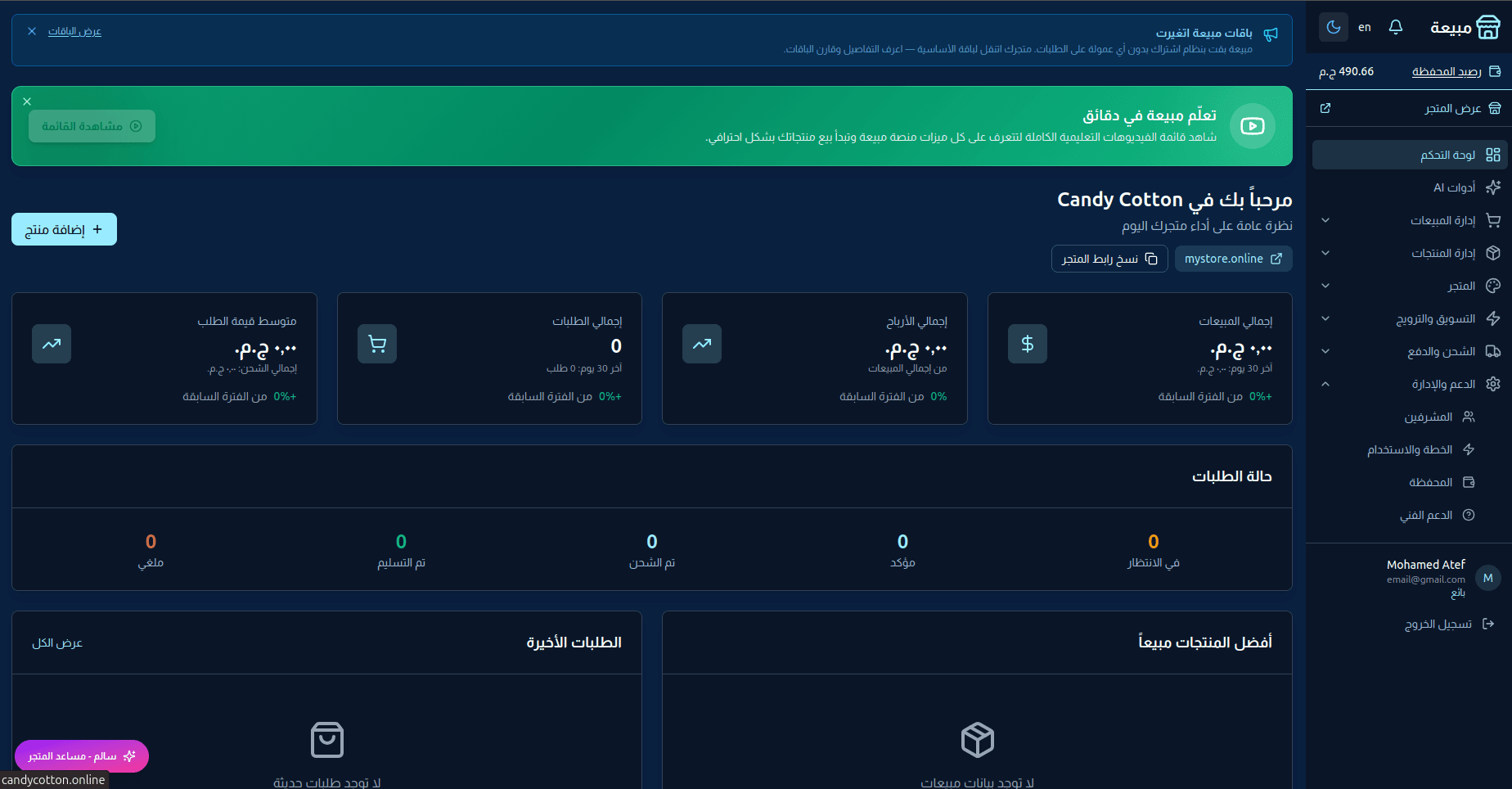
Task: Click تم الشحن shipped orders count
Action: point(652,542)
